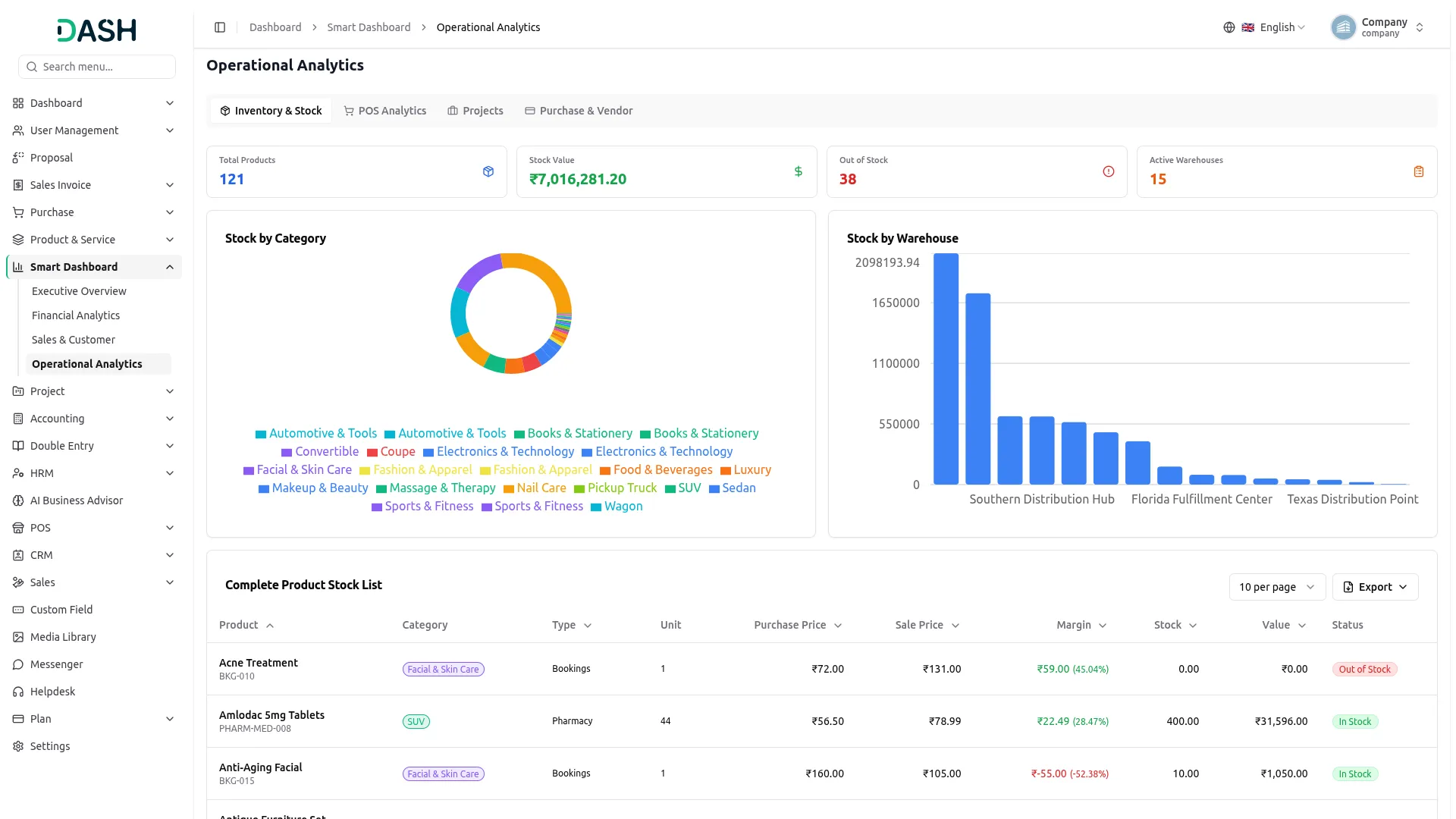Collapse the Smart Dashboard chevron
Viewport: 1456px width, 819px height.
point(170,267)
